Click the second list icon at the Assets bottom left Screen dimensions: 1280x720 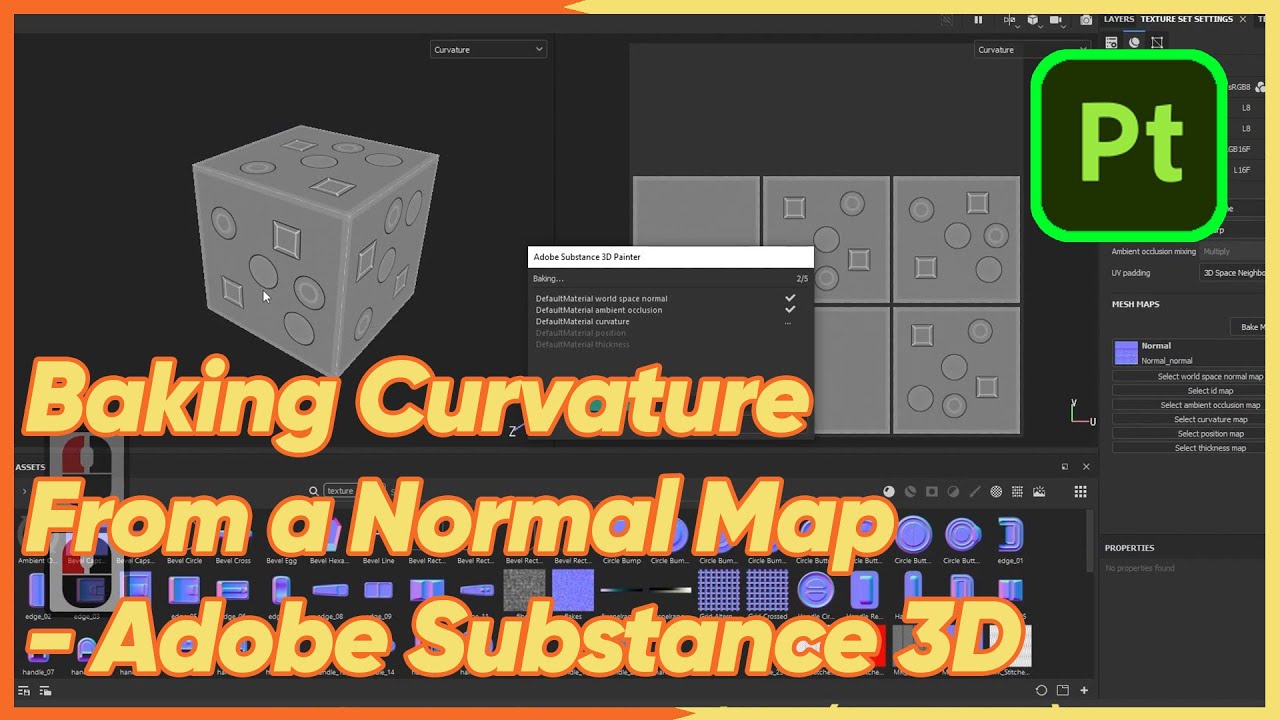(x=44, y=690)
